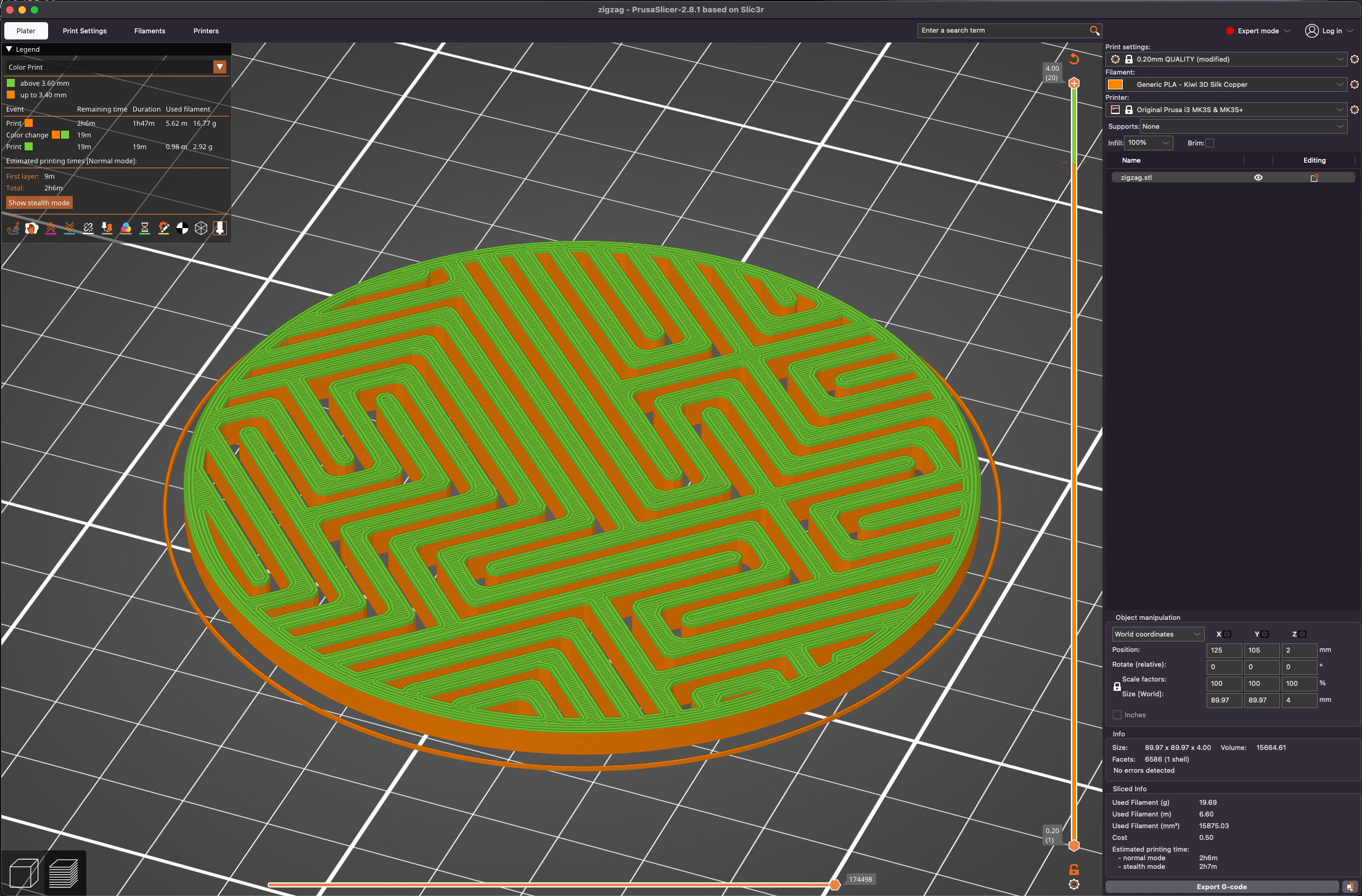Enable the Brim checkbox
Screen dimensions: 1362x896
1210,143
